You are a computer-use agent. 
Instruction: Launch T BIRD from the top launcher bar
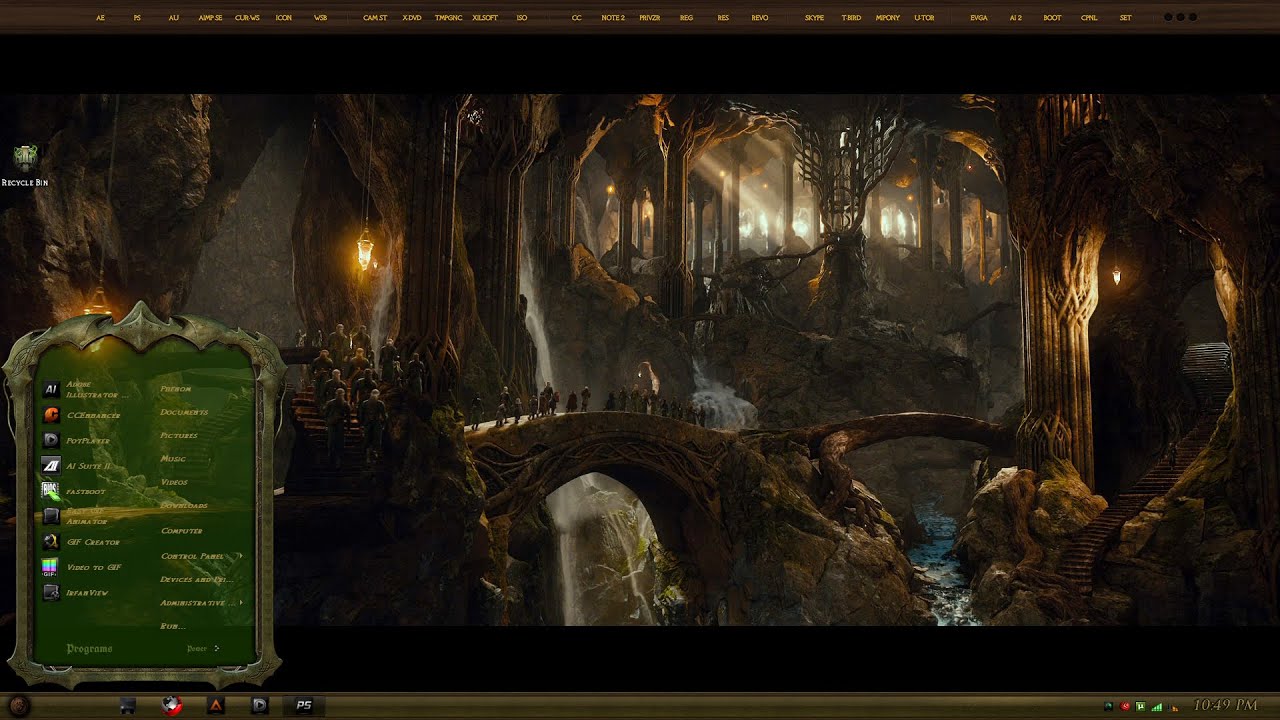pos(851,18)
